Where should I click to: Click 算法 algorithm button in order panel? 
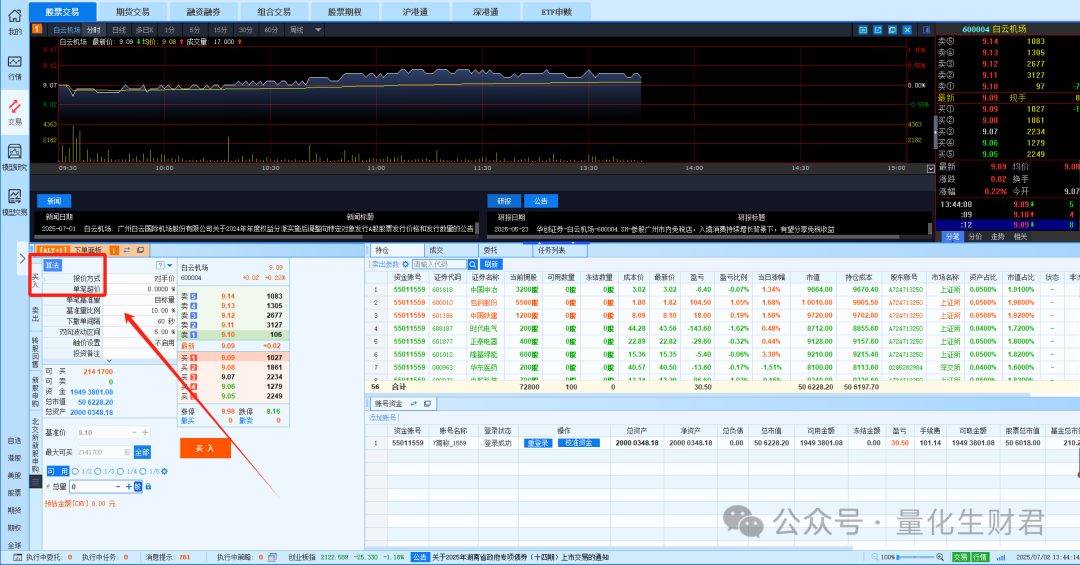[x=53, y=265]
